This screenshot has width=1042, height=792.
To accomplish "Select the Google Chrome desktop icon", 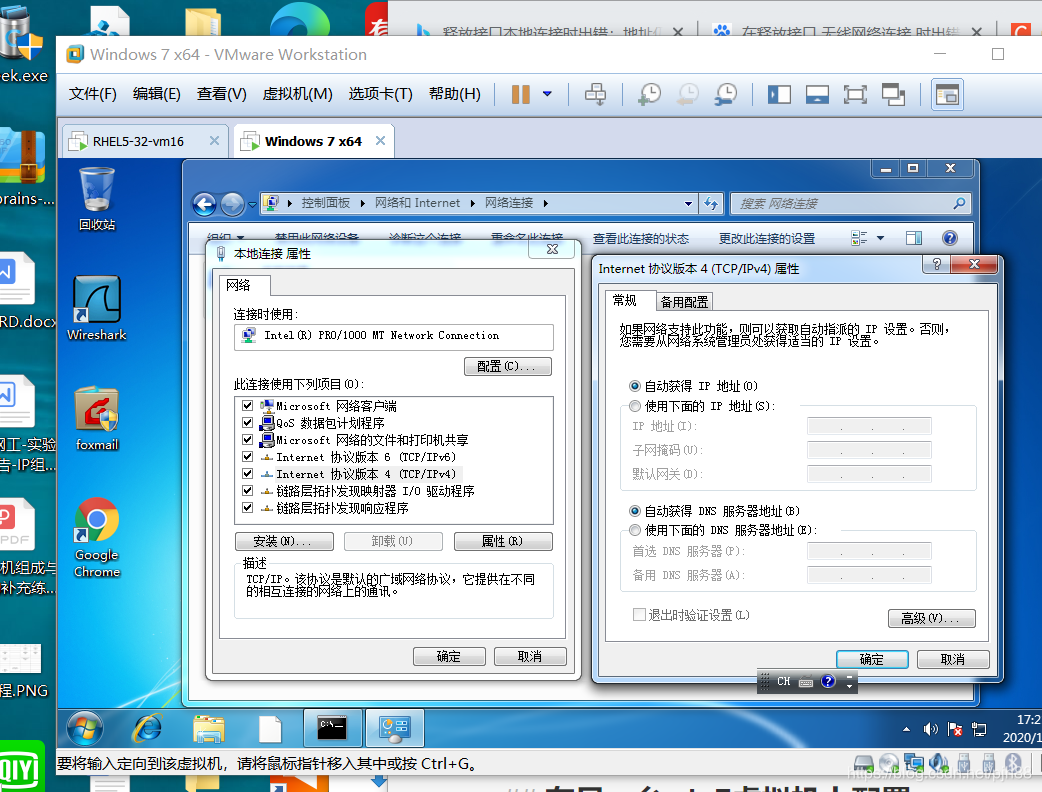I will [97, 538].
